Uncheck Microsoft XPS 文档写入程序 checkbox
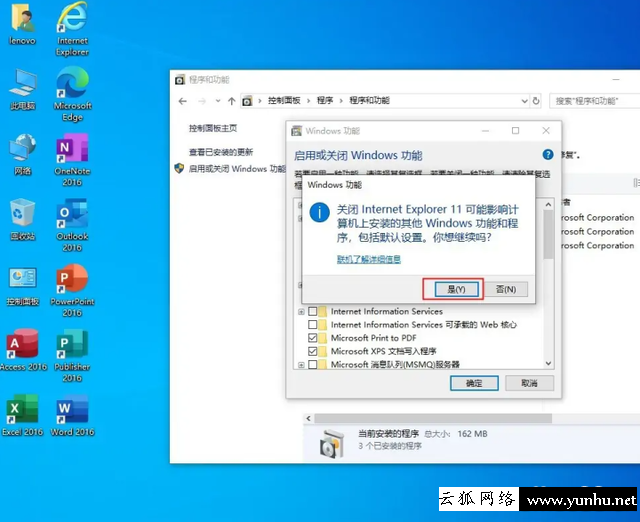 pyautogui.click(x=313, y=351)
